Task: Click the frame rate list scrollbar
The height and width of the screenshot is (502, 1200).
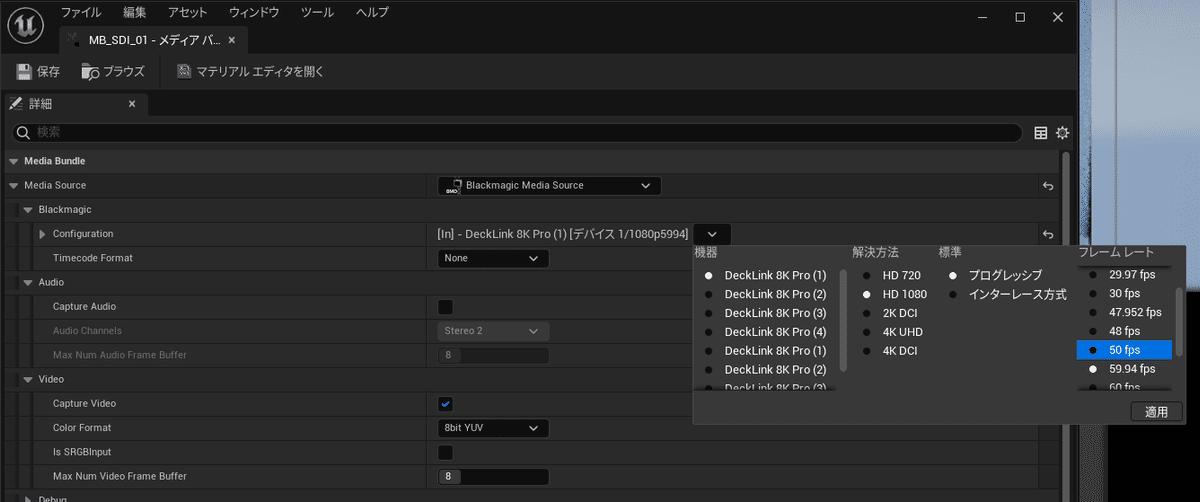Action: [1179, 322]
